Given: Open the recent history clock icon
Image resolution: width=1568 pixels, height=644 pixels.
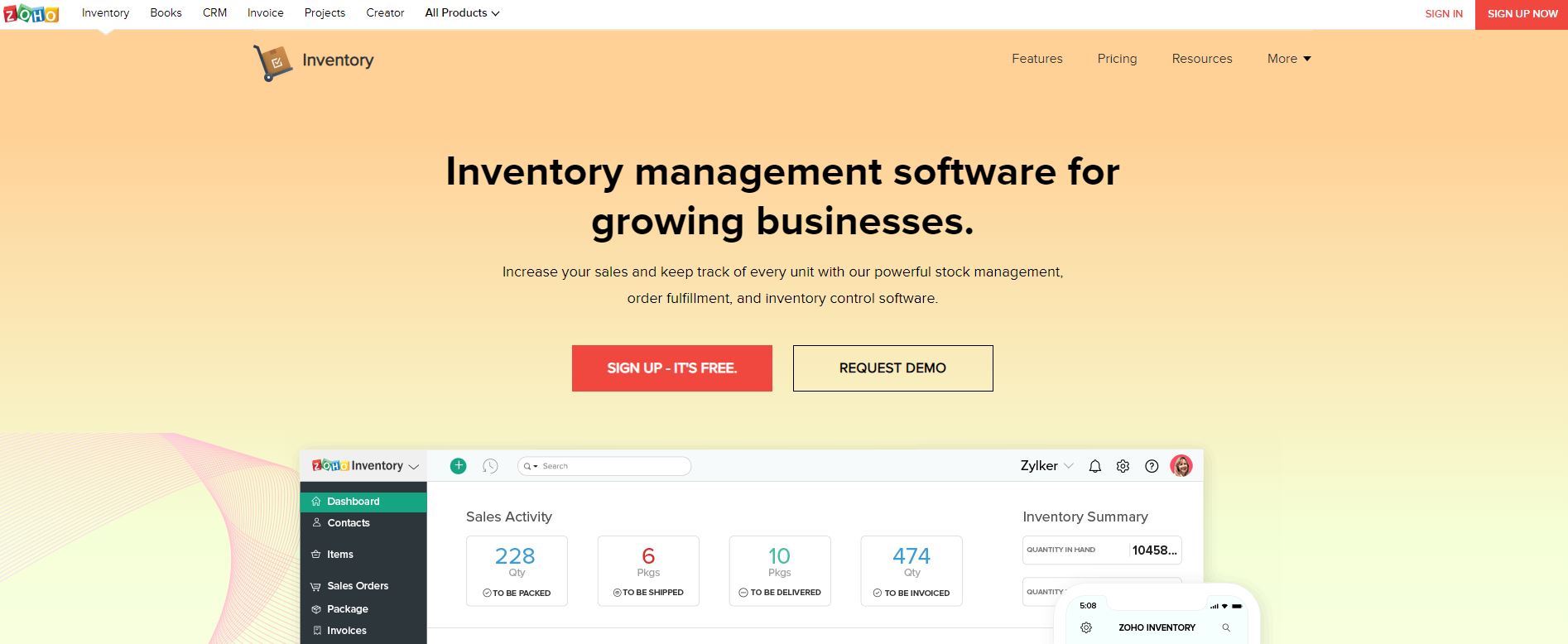Looking at the screenshot, I should 490,466.
